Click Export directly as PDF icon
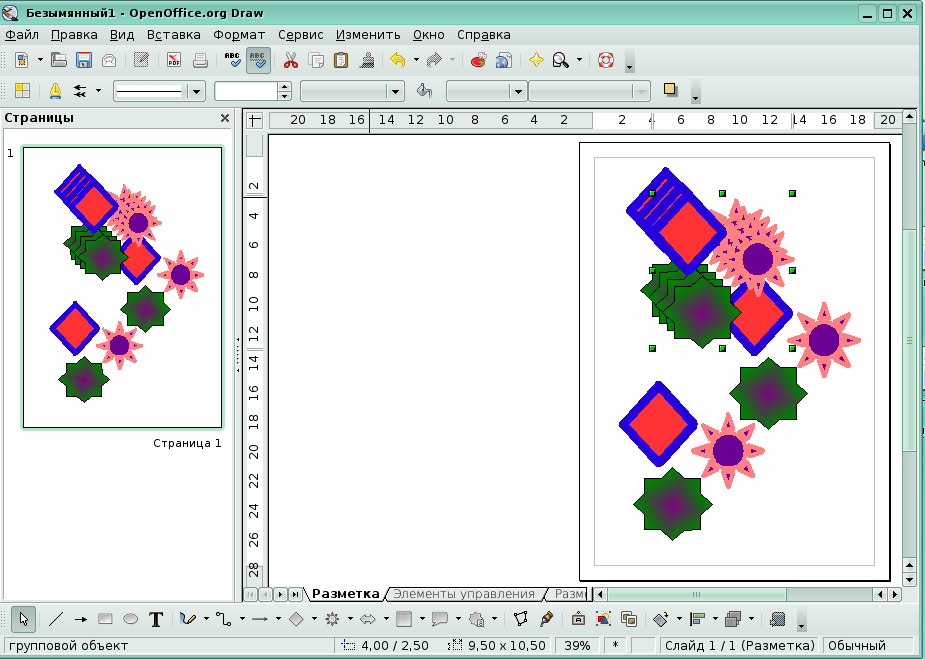 tap(174, 60)
